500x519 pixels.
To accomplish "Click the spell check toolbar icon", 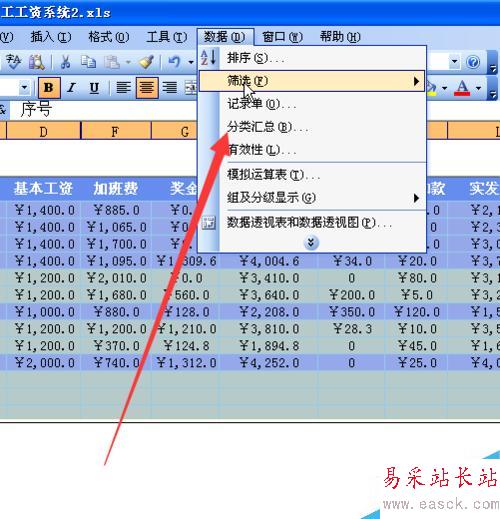I will (13, 62).
